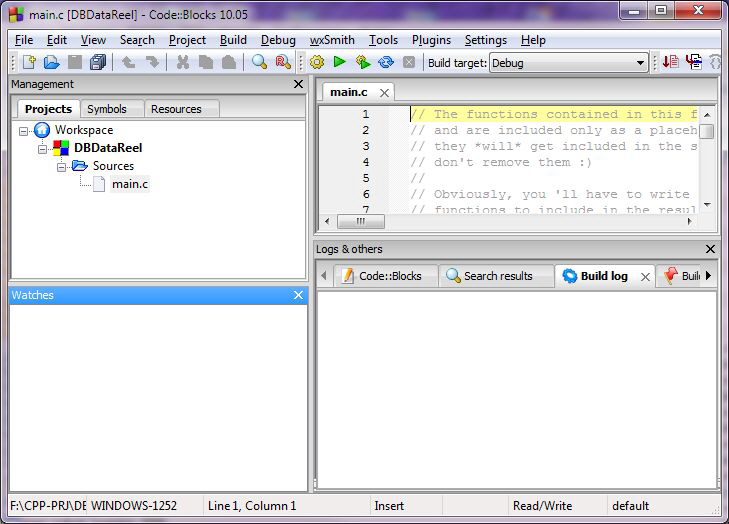The image size is (729, 524).
Task: Click the Sources folder icon
Action: click(80, 166)
